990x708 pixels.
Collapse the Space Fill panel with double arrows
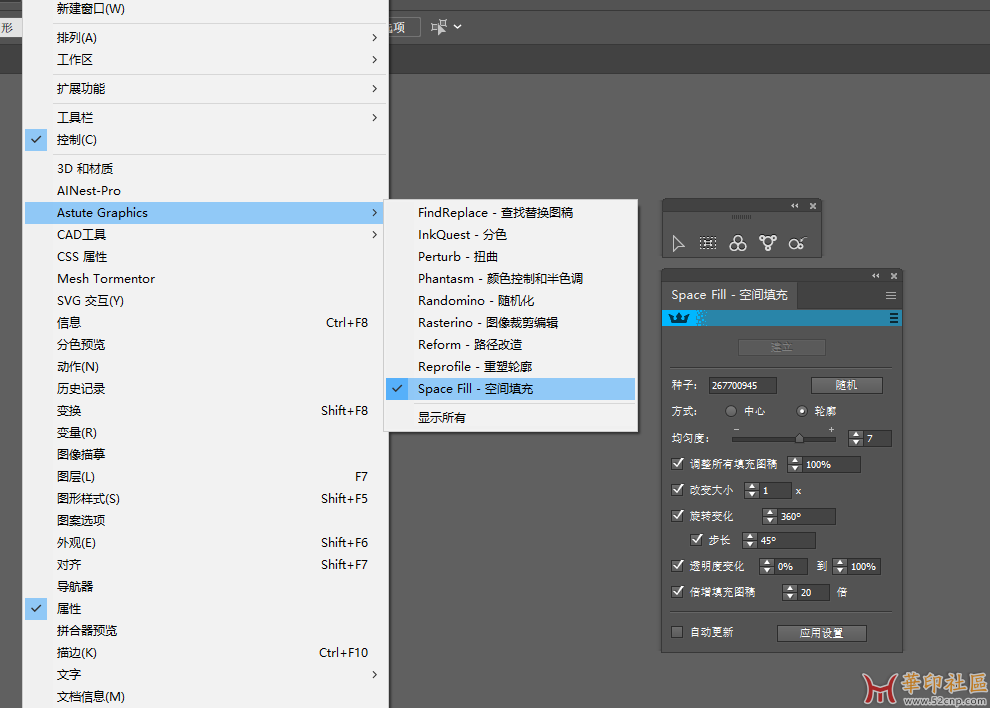[x=876, y=275]
